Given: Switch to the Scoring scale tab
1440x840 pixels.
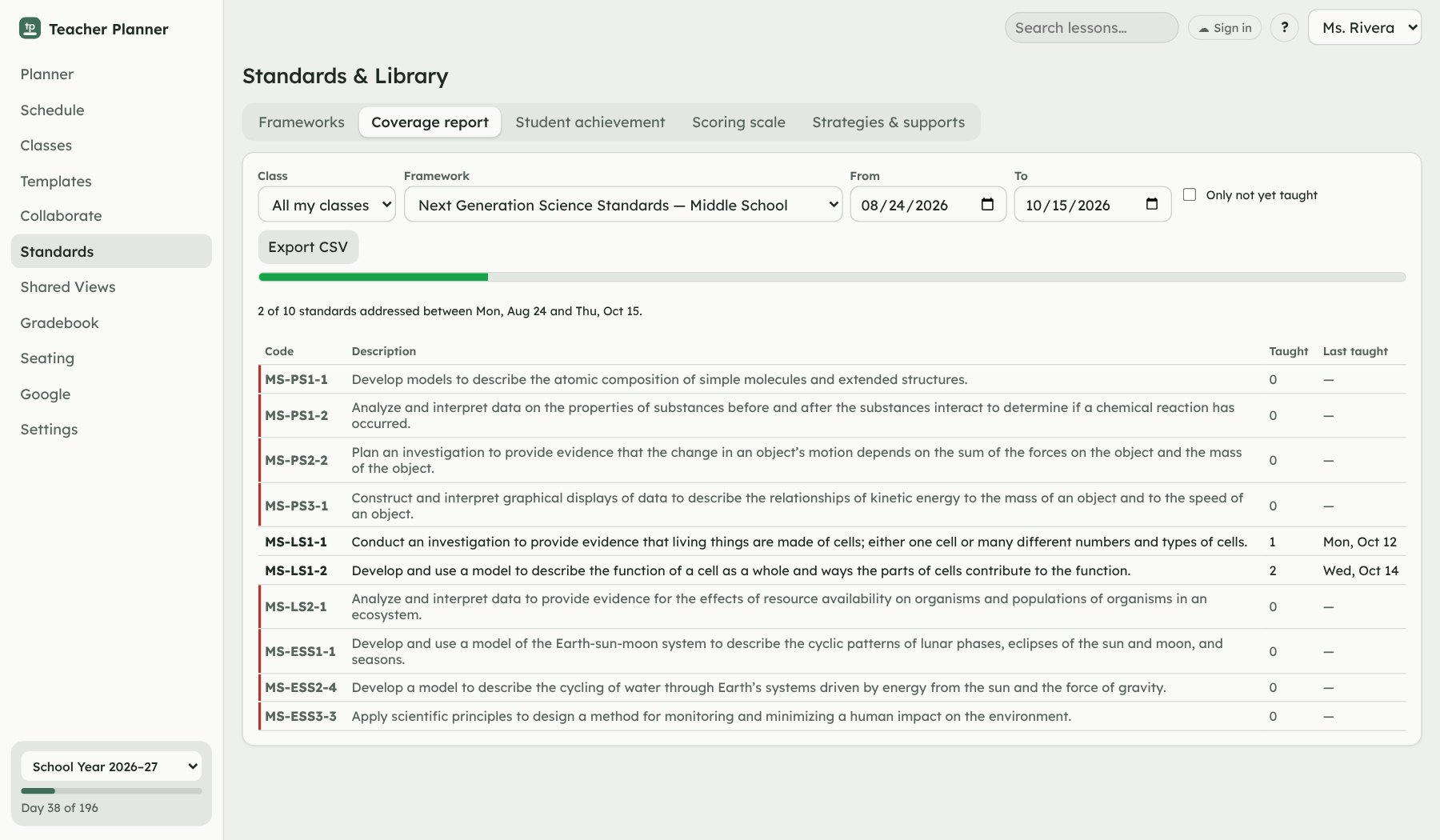Looking at the screenshot, I should (738, 122).
